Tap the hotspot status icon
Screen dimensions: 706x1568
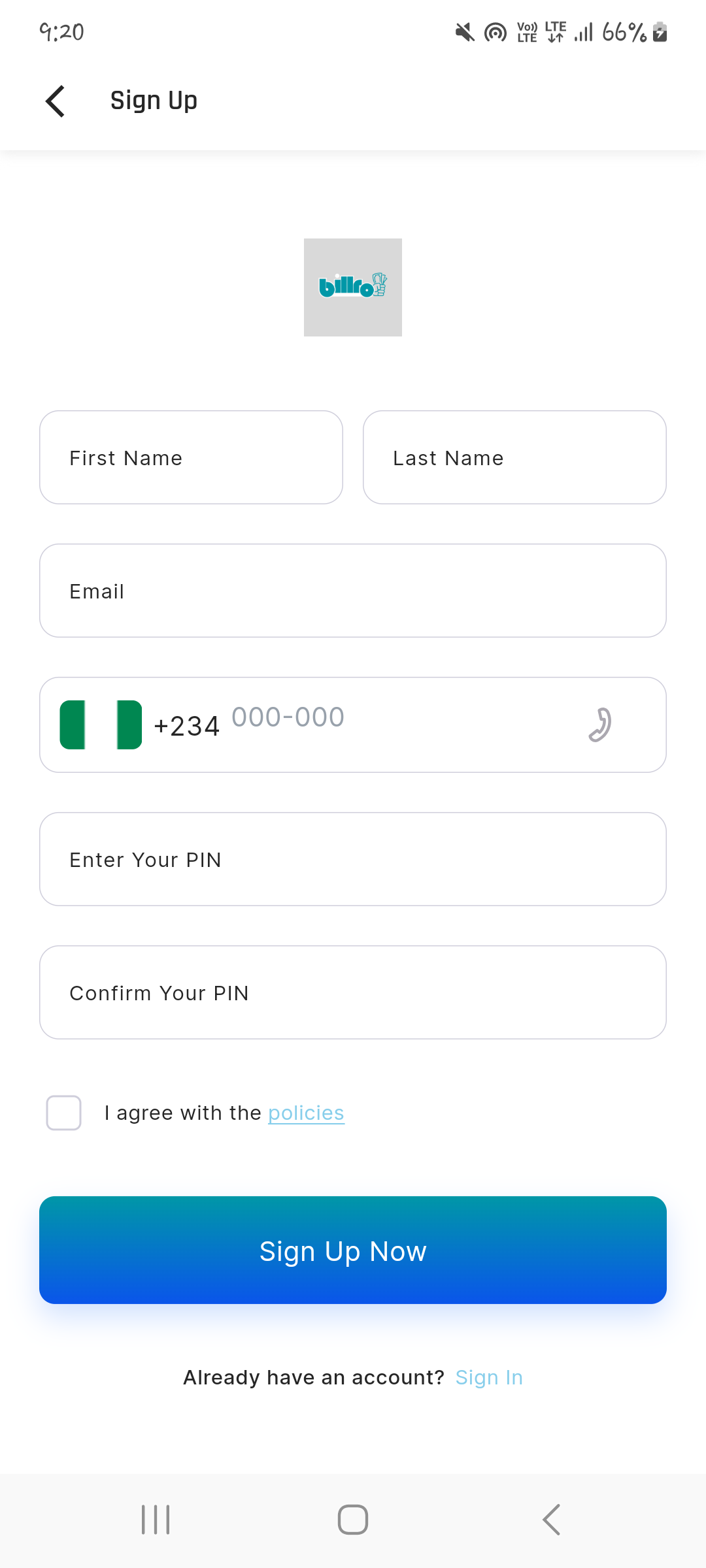click(x=496, y=31)
